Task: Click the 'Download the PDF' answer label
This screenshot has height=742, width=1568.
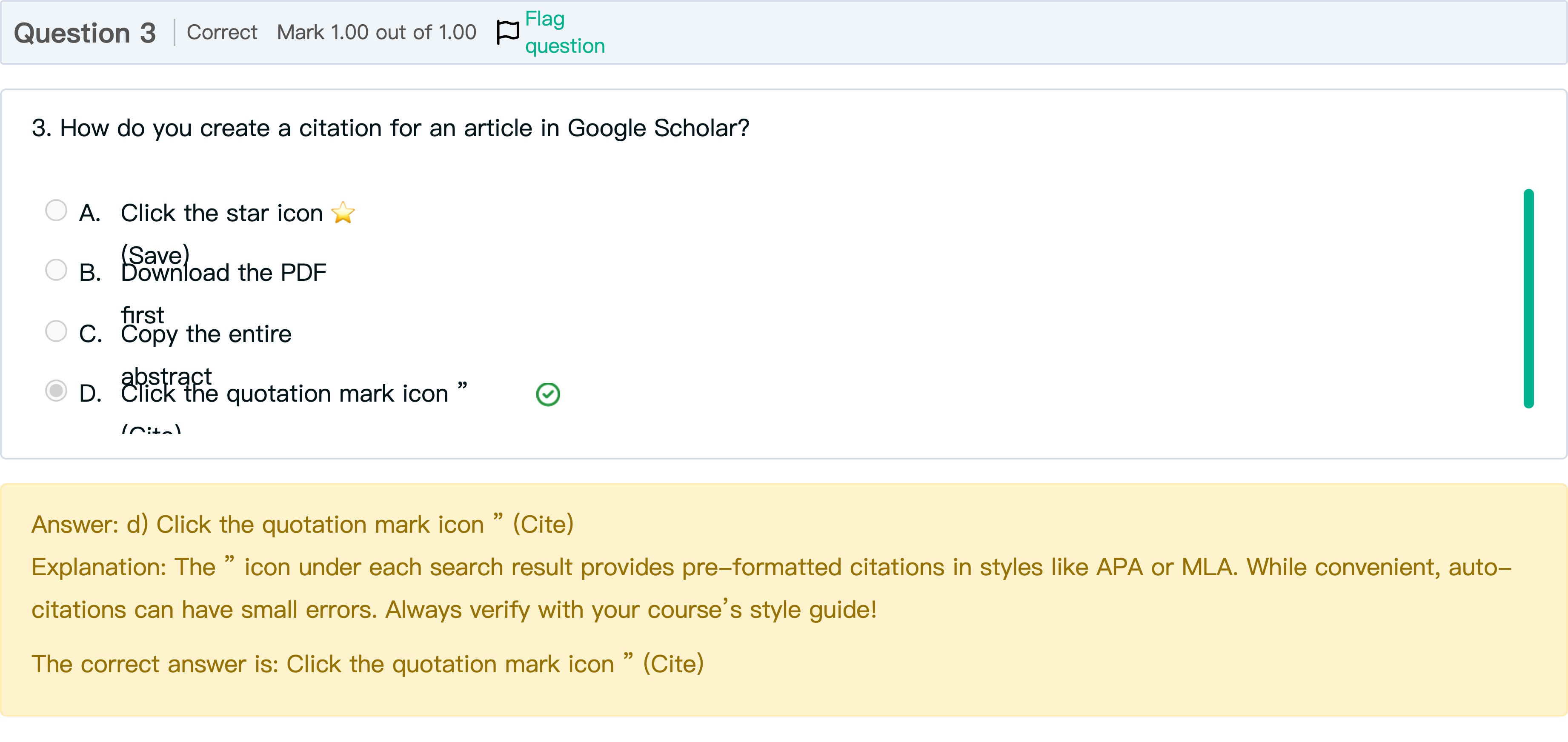Action: click(x=223, y=273)
